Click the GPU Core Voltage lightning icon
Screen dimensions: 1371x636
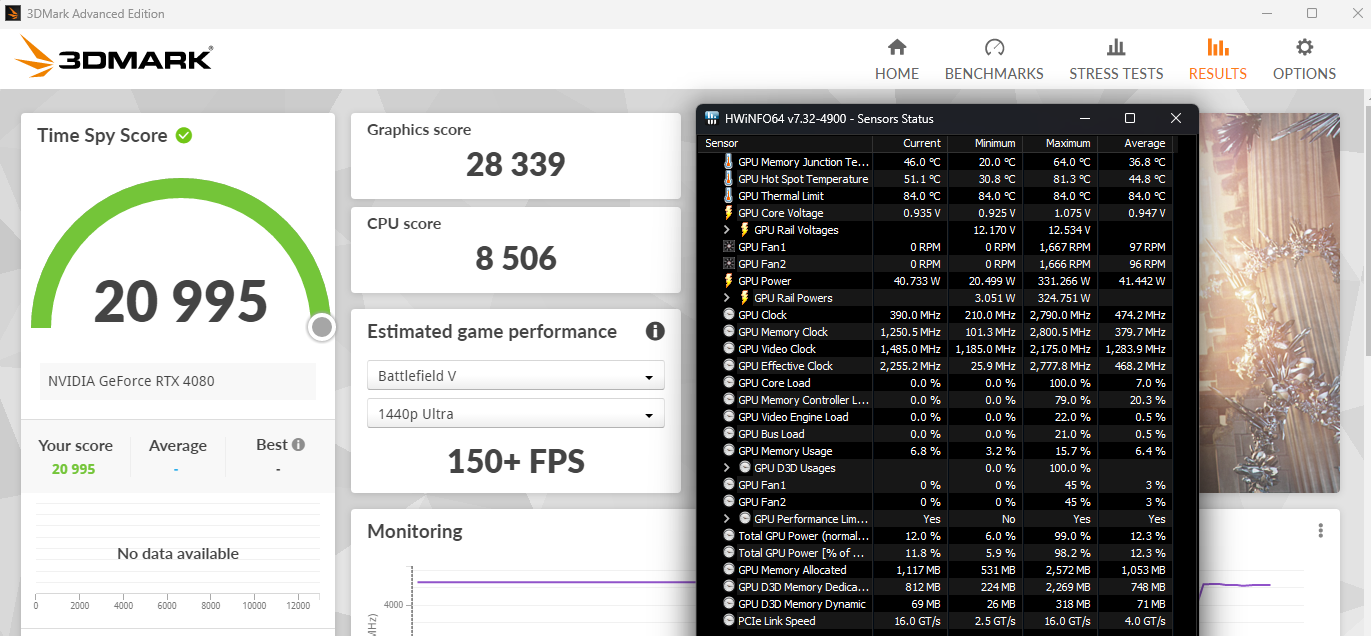point(728,213)
